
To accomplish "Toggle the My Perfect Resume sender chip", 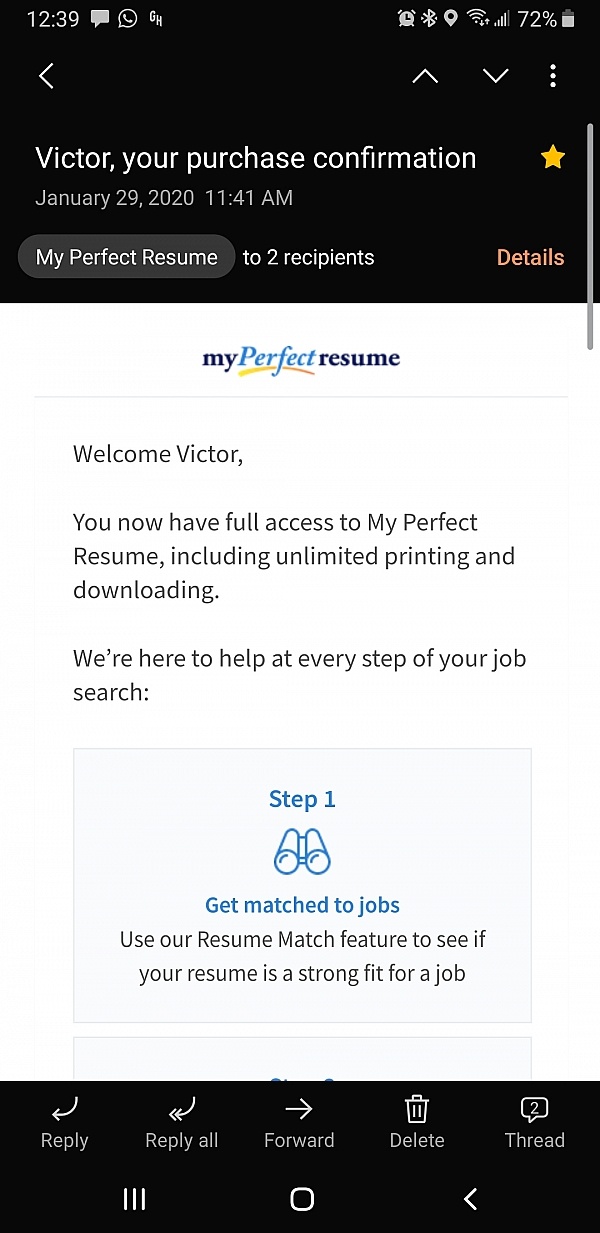I will tap(126, 256).
